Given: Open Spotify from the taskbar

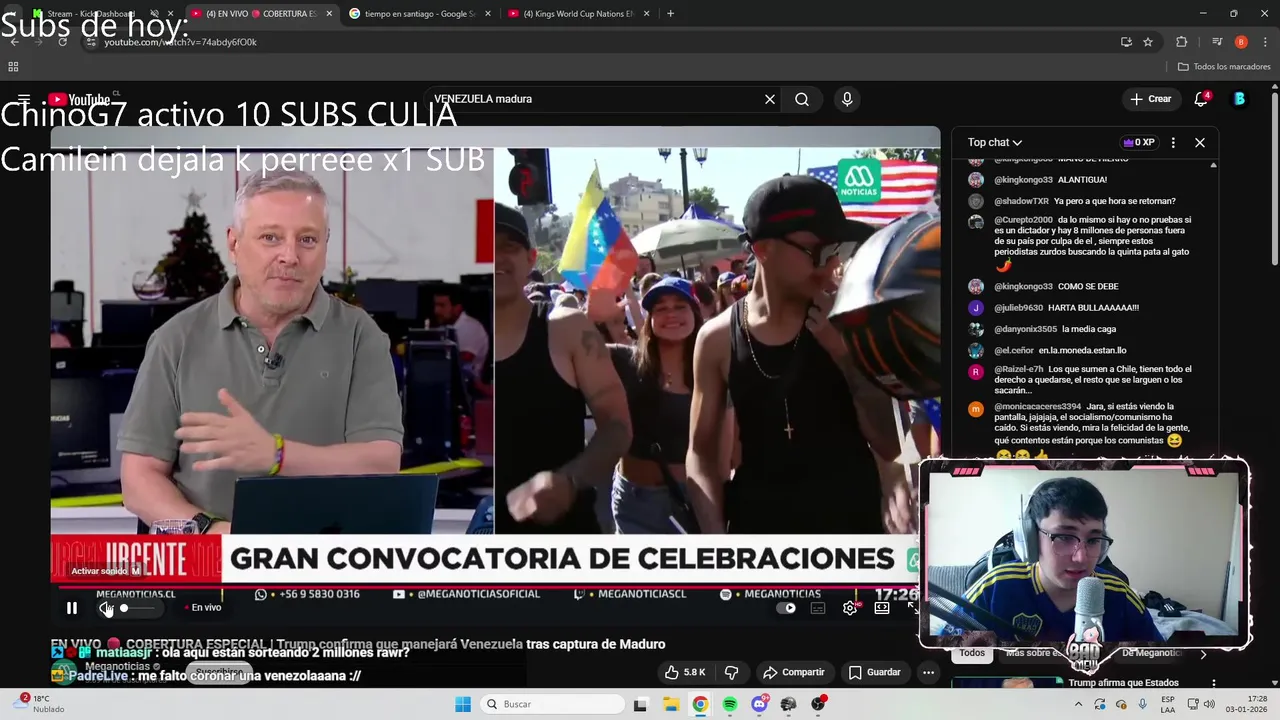Looking at the screenshot, I should point(730,704).
